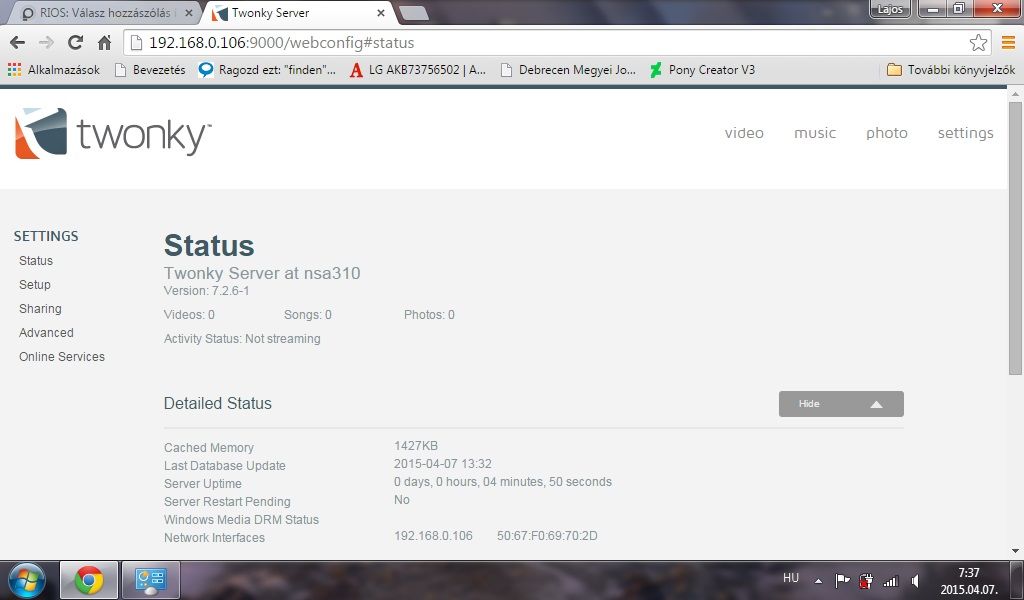Select Online Services in sidebar
1024x600 pixels.
[61, 357]
